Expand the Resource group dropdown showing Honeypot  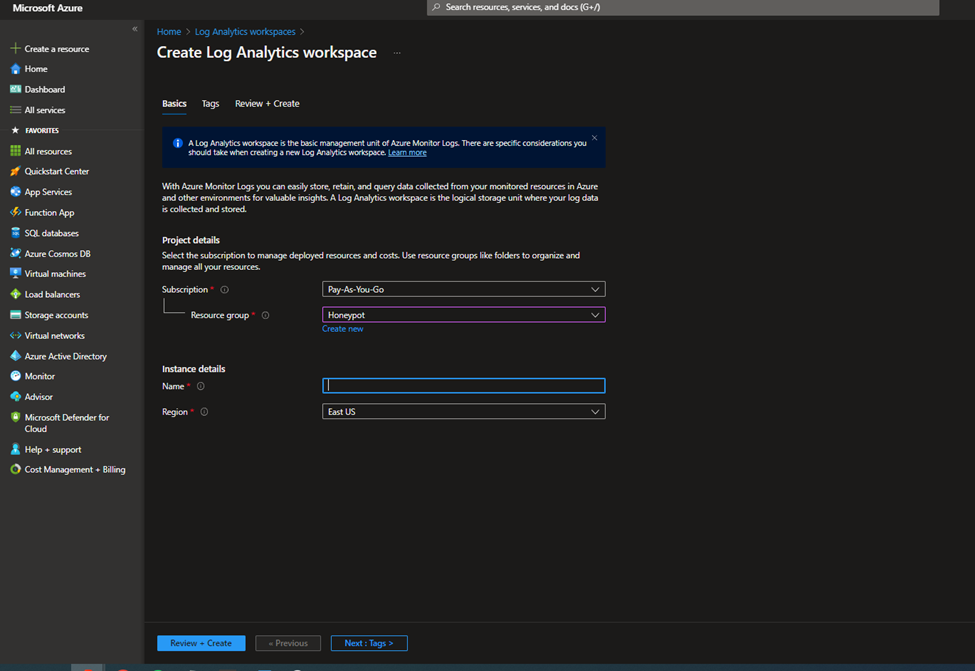coord(463,314)
